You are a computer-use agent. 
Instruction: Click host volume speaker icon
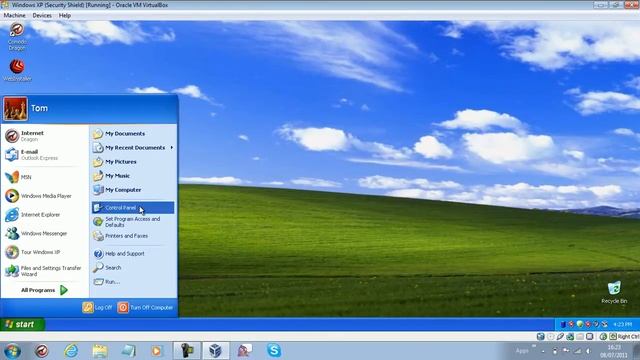588,351
